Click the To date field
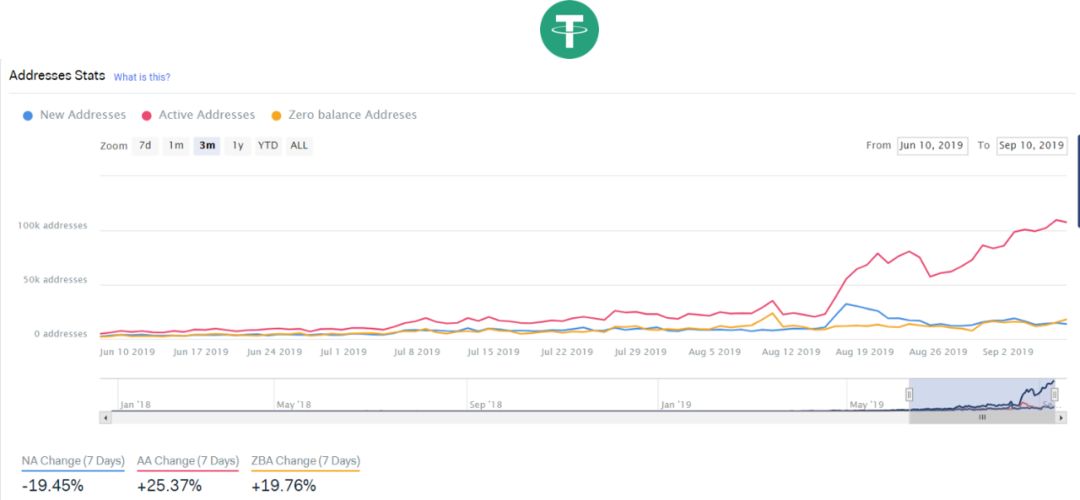The image size is (1080, 500). pyautogui.click(x=1031, y=146)
